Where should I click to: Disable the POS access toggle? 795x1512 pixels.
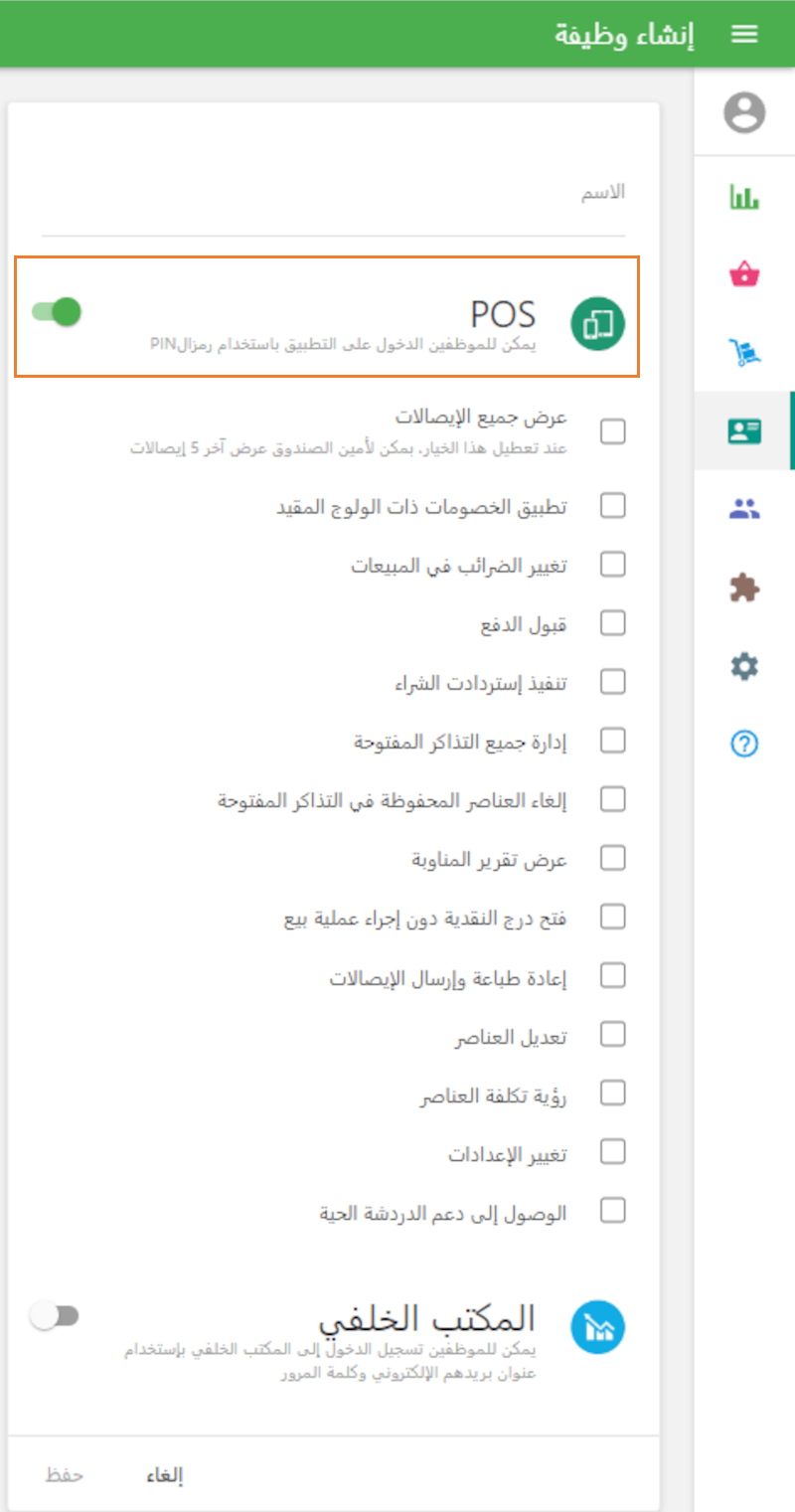click(x=57, y=312)
